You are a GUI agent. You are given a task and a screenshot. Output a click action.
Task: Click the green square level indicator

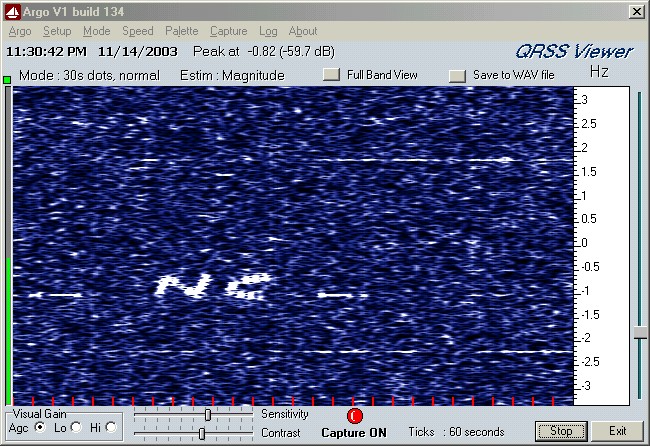(x=7, y=80)
